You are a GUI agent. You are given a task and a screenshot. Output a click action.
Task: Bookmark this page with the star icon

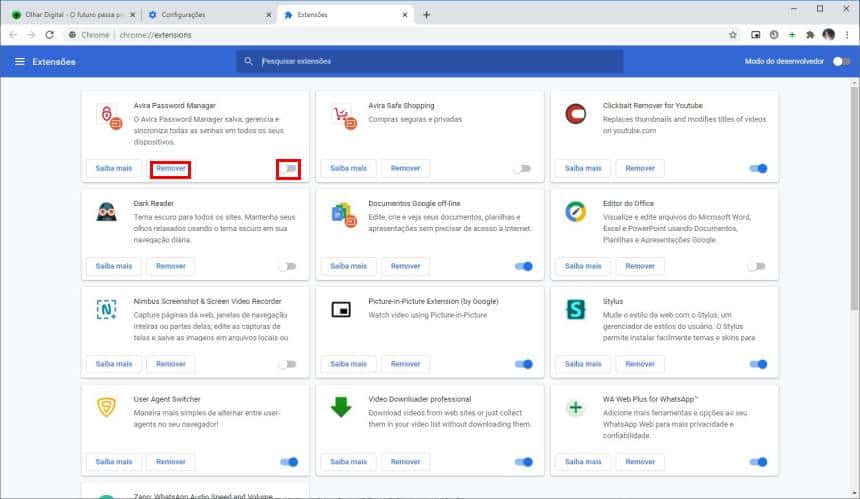(x=733, y=35)
